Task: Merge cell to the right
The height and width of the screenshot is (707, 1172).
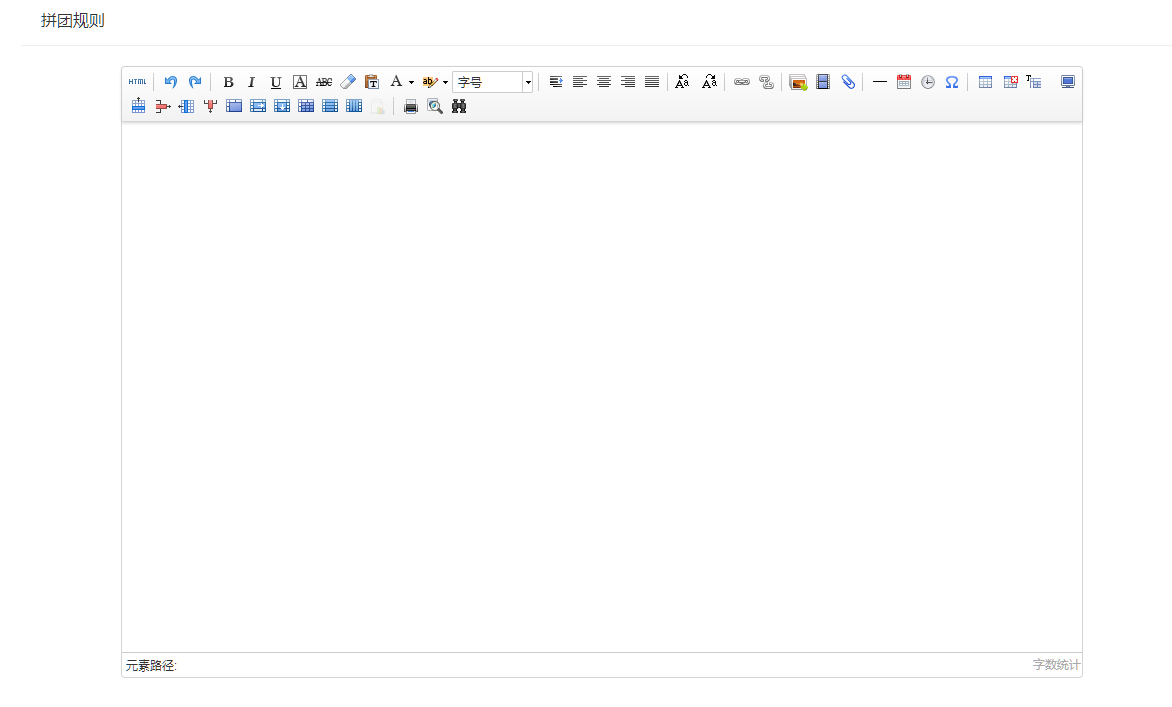Action: point(258,106)
